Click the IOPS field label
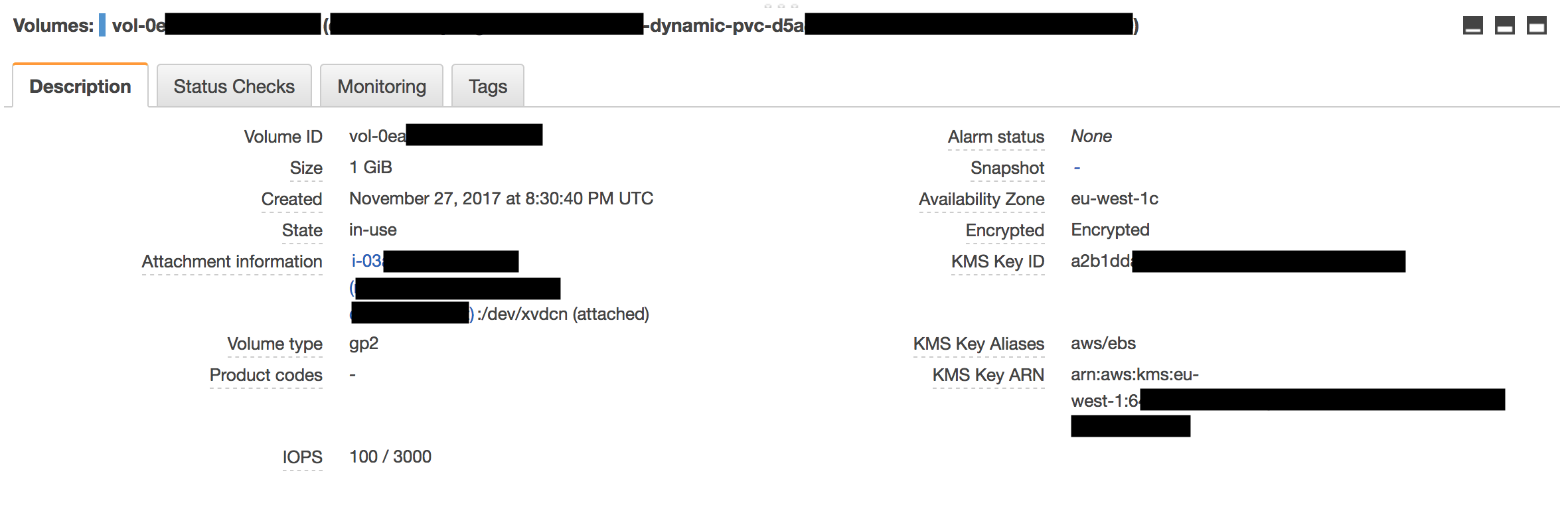The height and width of the screenshot is (511, 1568). [303, 457]
